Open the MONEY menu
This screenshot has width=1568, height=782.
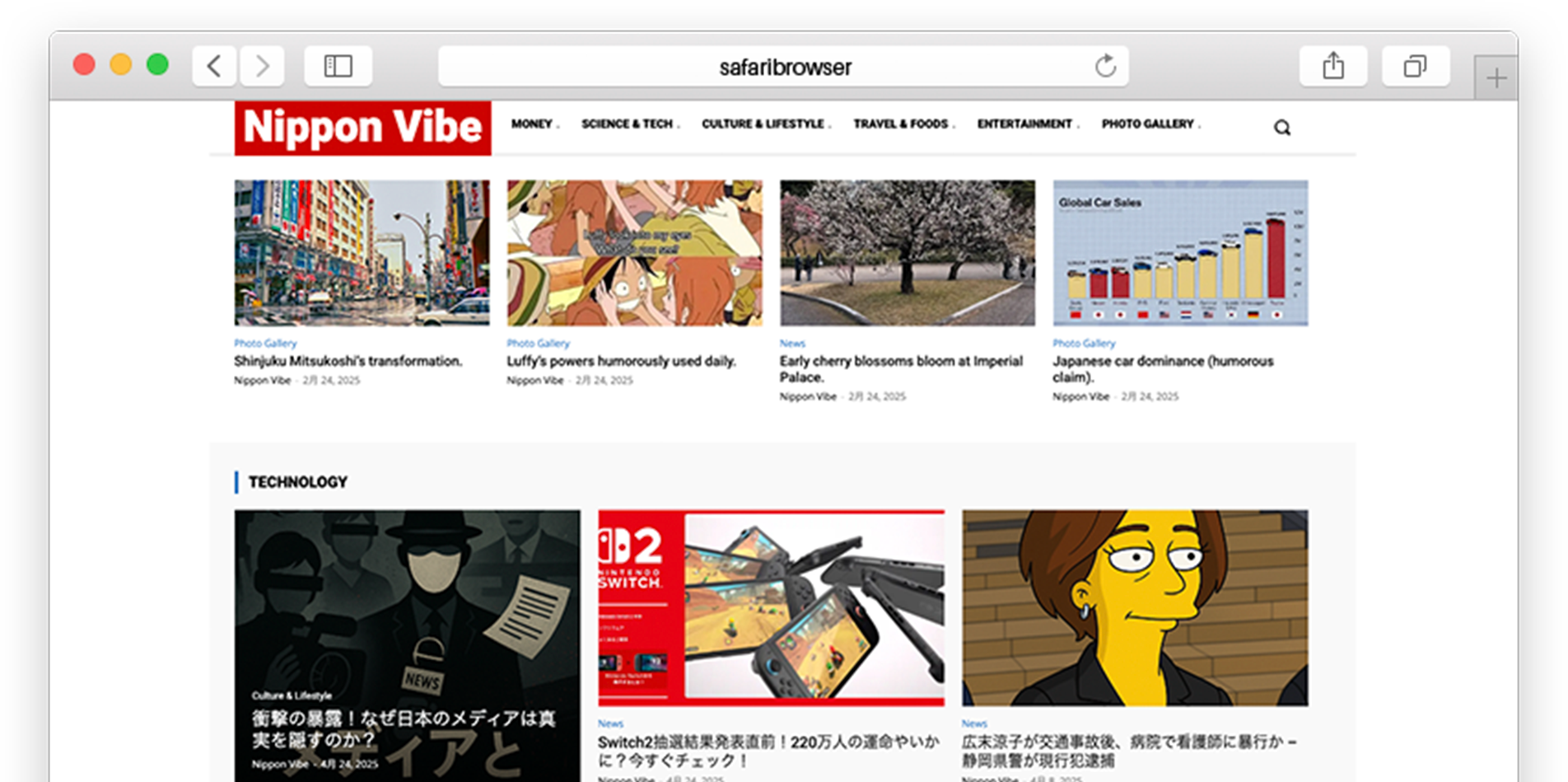coord(531,124)
